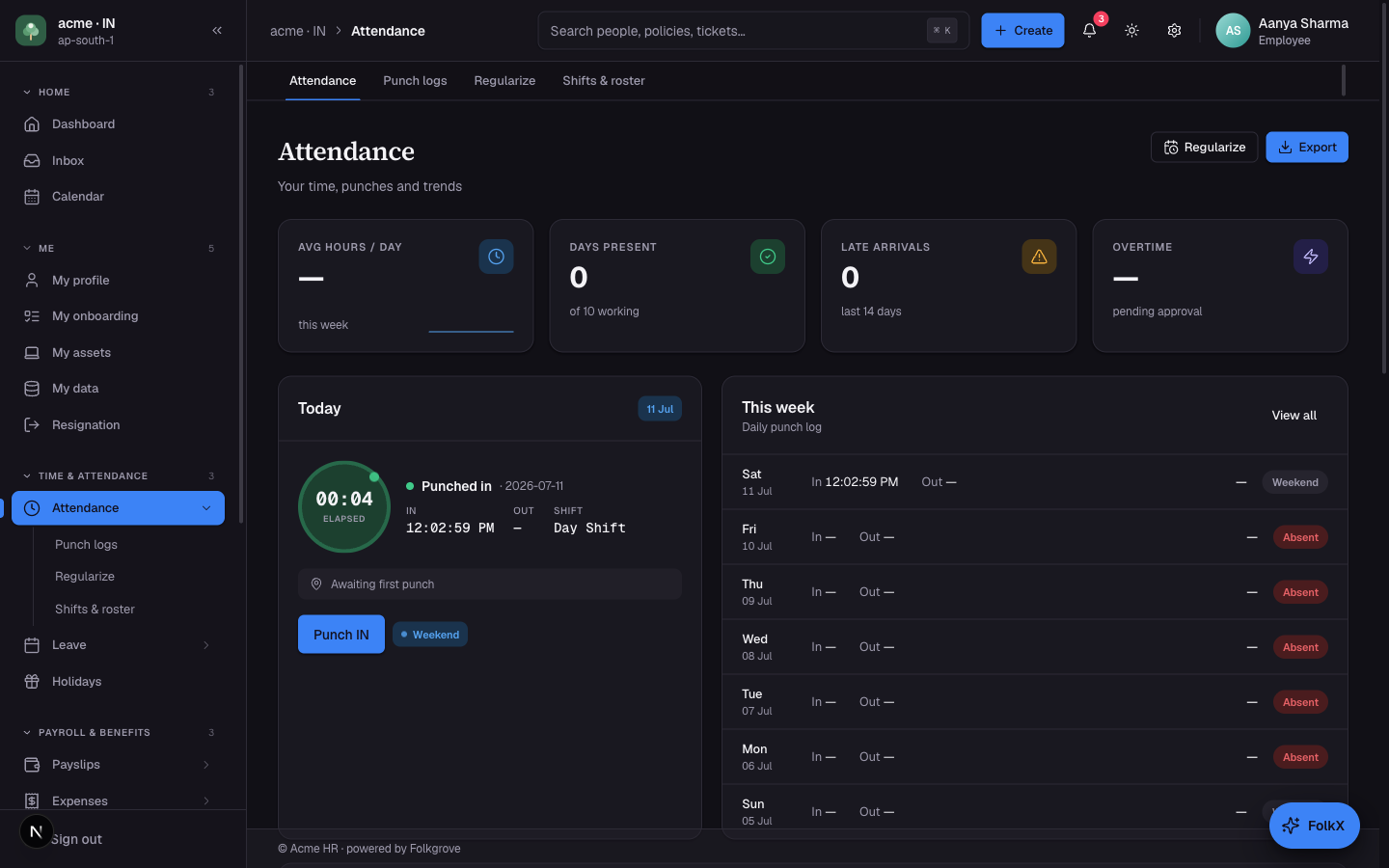
Task: Click the check icon on Days Present card
Action: click(768, 257)
